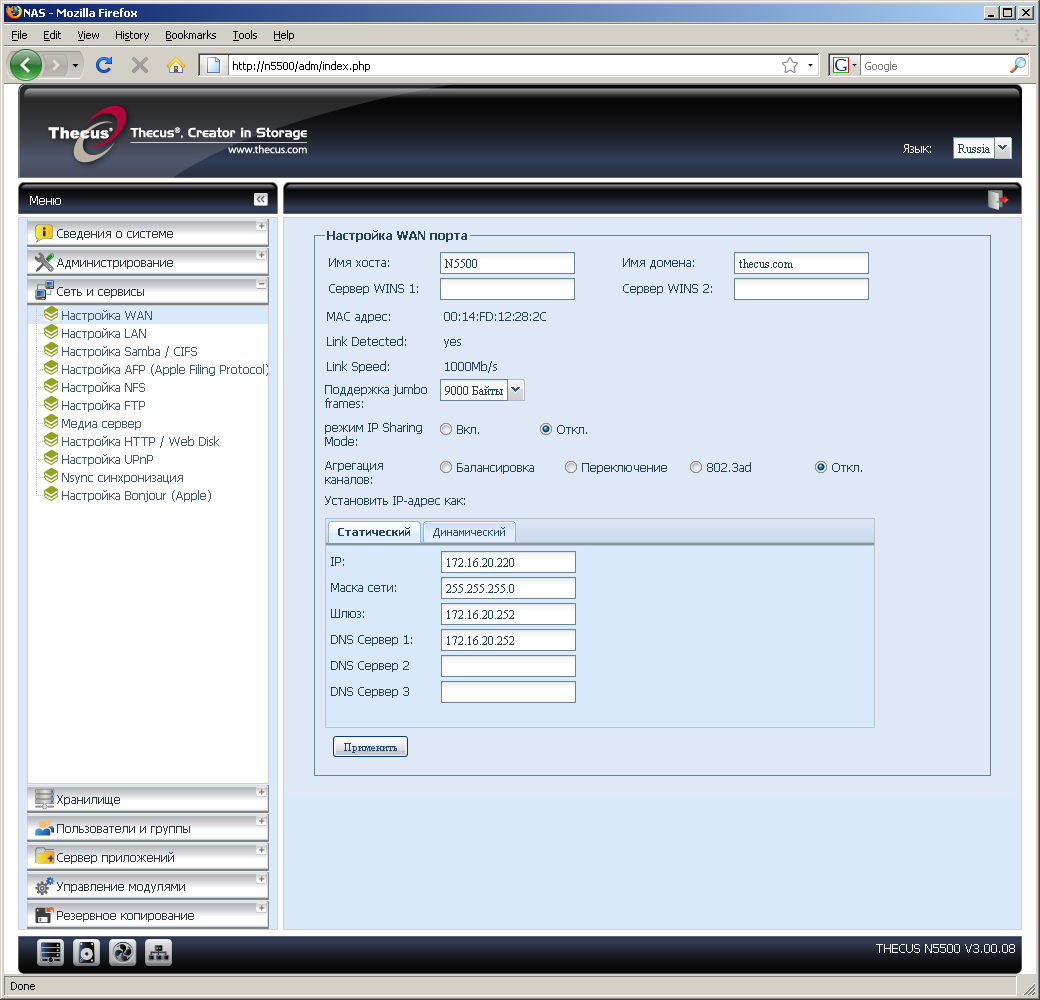Click the Маска сети field
The width and height of the screenshot is (1040, 1000).
pyautogui.click(x=508, y=588)
